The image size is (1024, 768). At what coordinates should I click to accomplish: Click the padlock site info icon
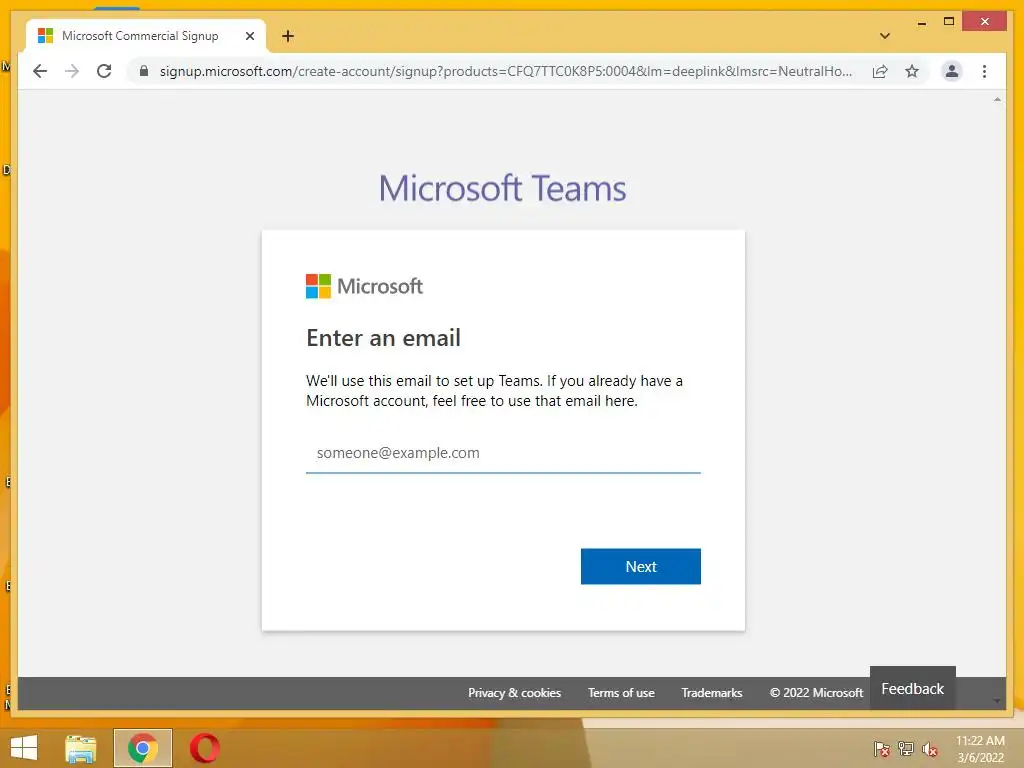click(144, 71)
